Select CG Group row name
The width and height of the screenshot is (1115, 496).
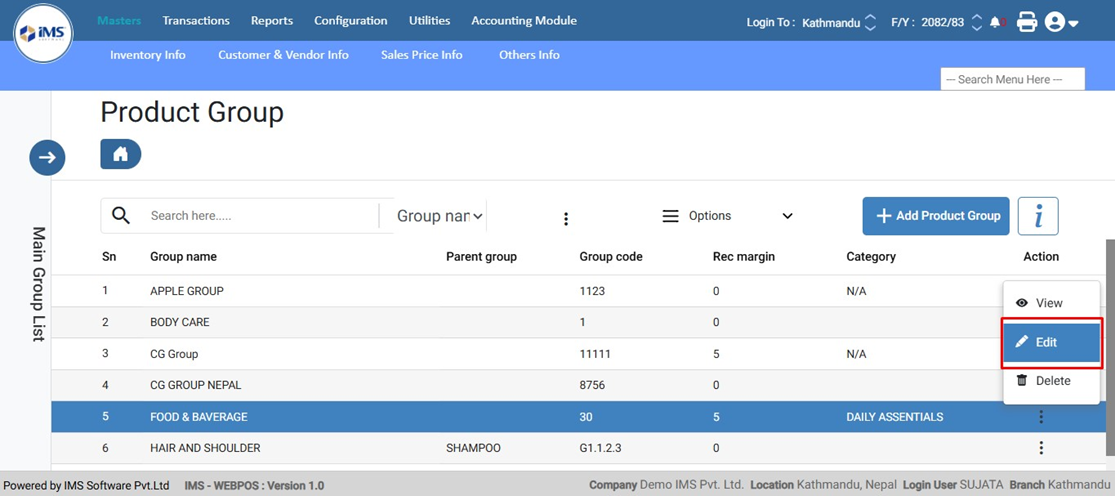[x=174, y=354]
